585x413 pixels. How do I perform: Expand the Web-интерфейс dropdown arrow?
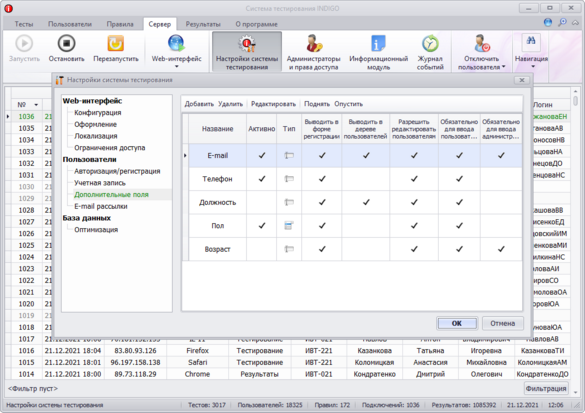(x=176, y=66)
